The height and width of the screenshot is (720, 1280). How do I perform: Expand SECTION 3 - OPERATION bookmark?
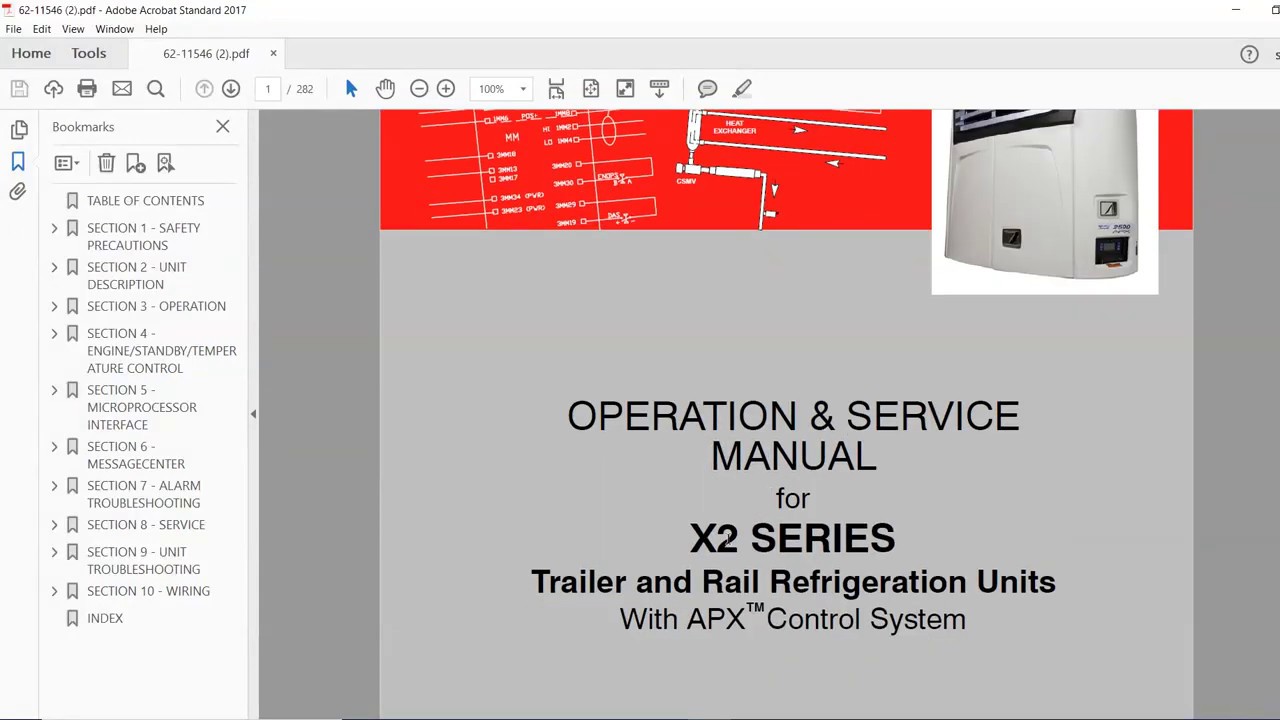55,306
